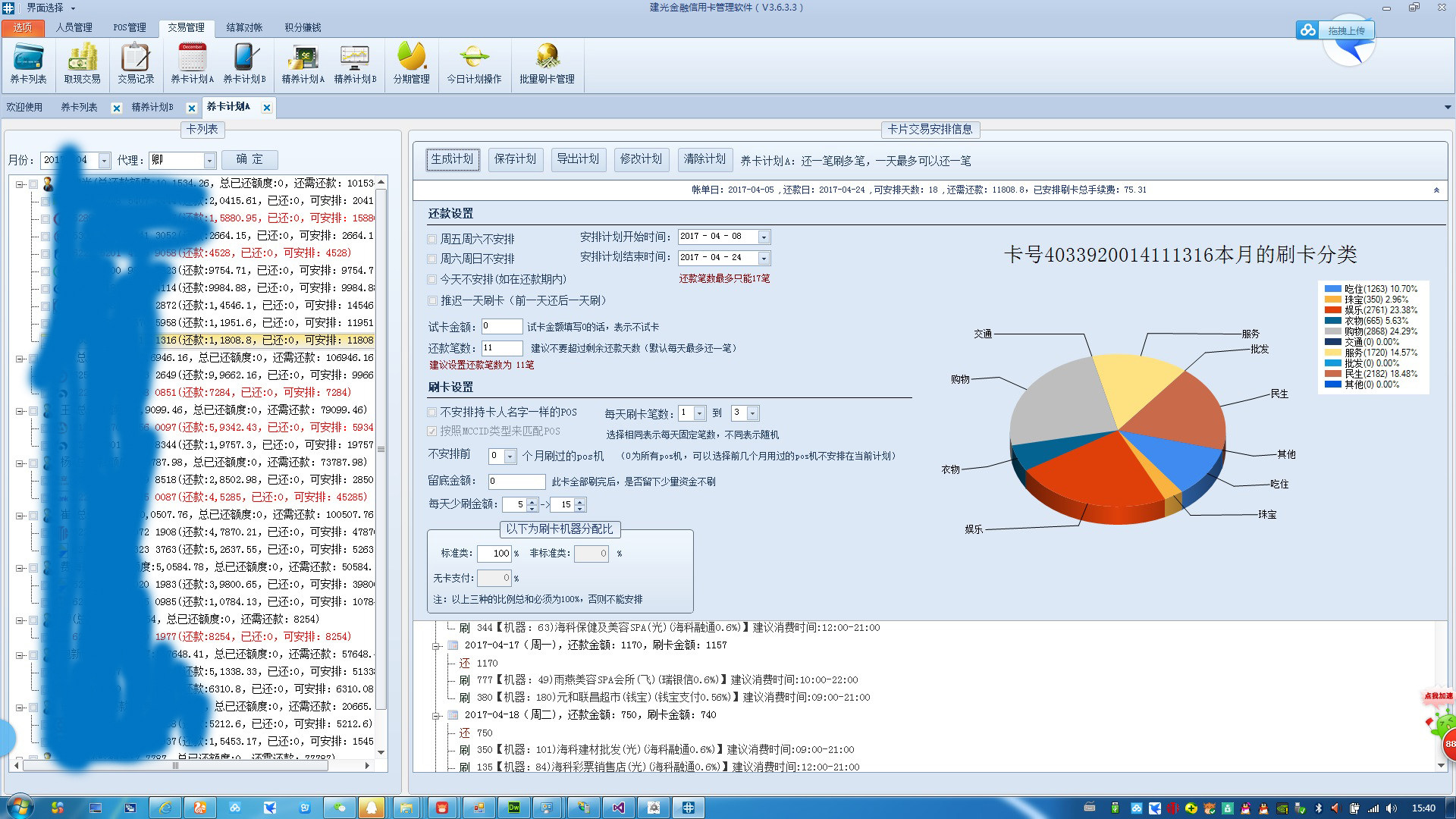Open the 批量刷卡管理 ribbon icon
Viewport: 1456px width, 819px height.
pyautogui.click(x=547, y=64)
